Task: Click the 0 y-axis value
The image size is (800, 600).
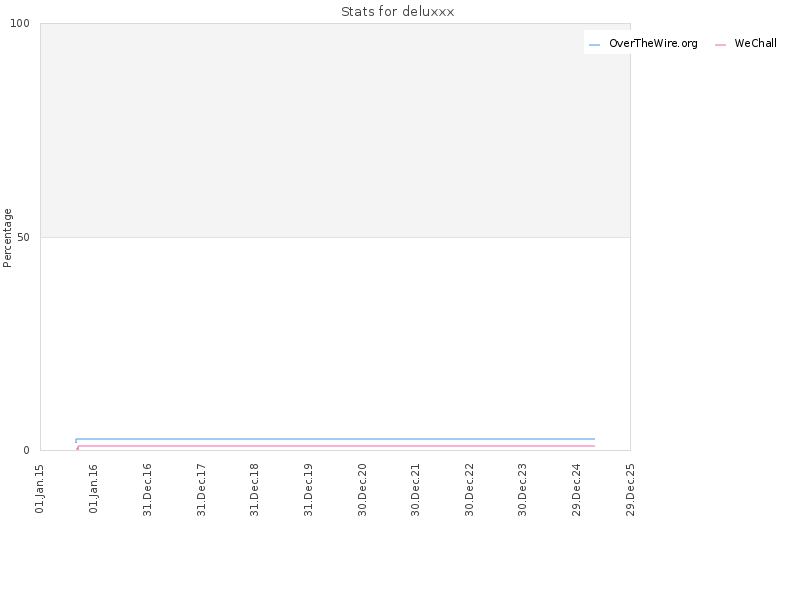Action: [x=27, y=451]
